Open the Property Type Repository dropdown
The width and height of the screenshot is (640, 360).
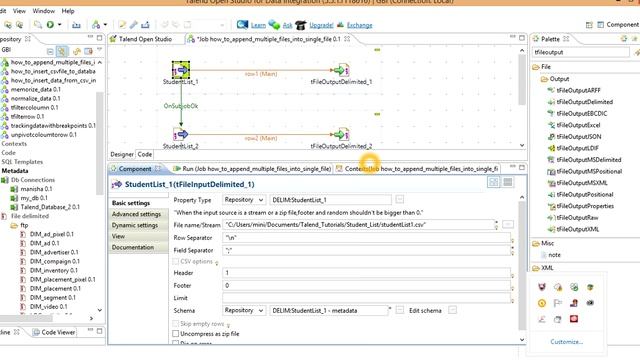[244, 200]
